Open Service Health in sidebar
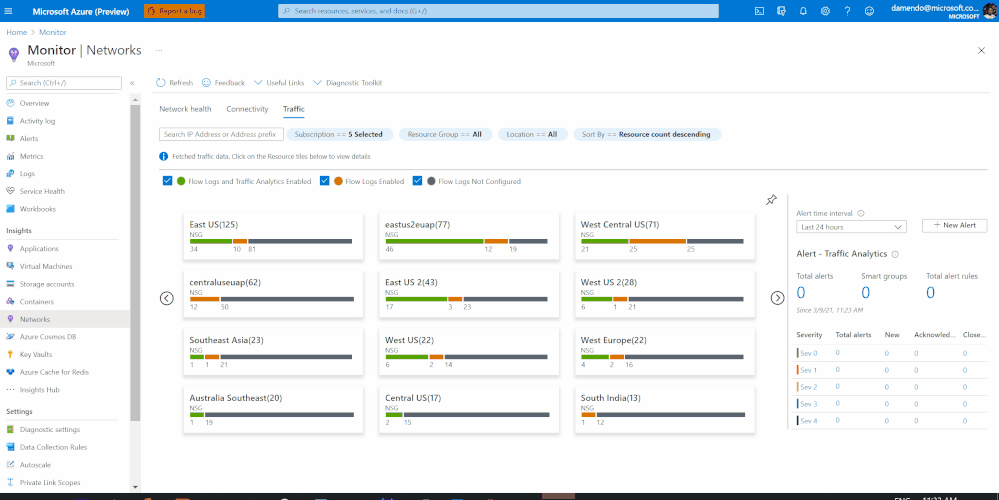Viewport: 999px width, 500px height. (42, 191)
